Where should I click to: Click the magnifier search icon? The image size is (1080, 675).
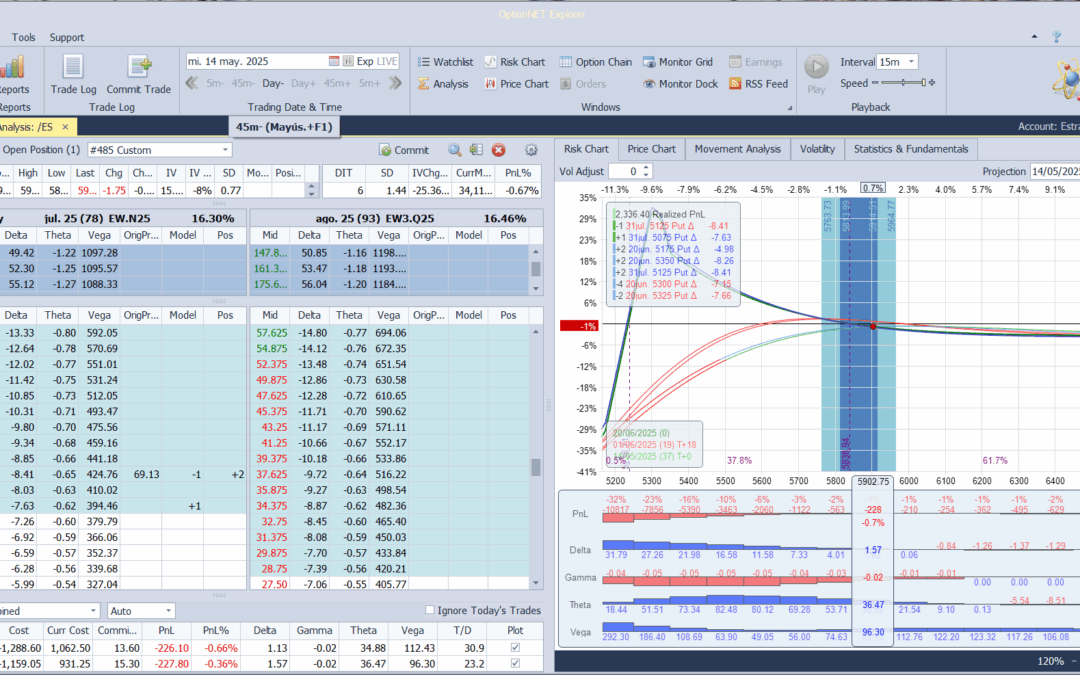click(x=455, y=149)
